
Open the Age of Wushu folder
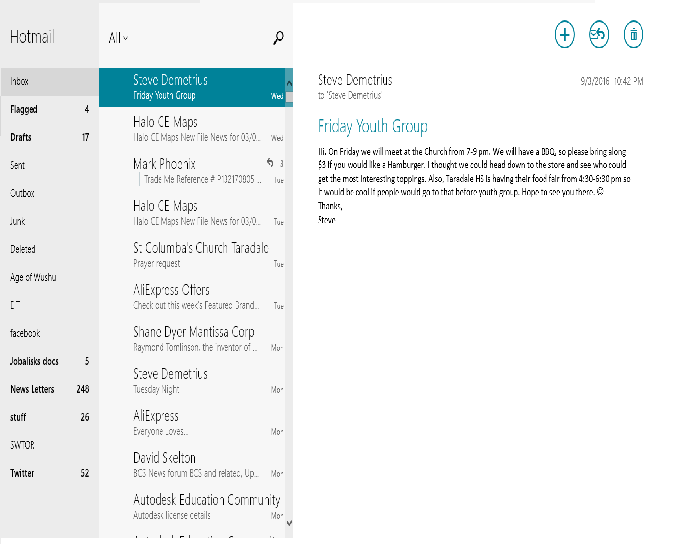pos(49,277)
